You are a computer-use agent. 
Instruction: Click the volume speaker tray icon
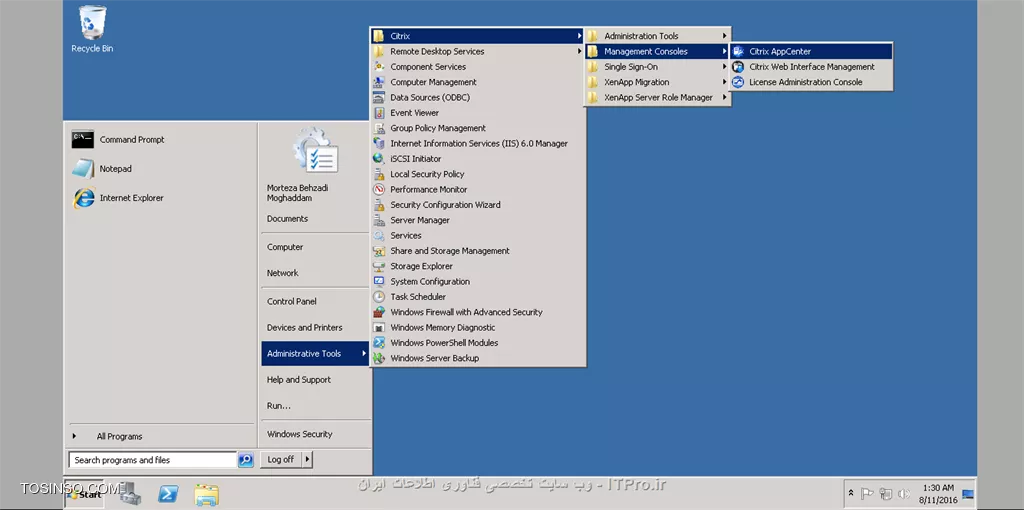click(x=904, y=494)
